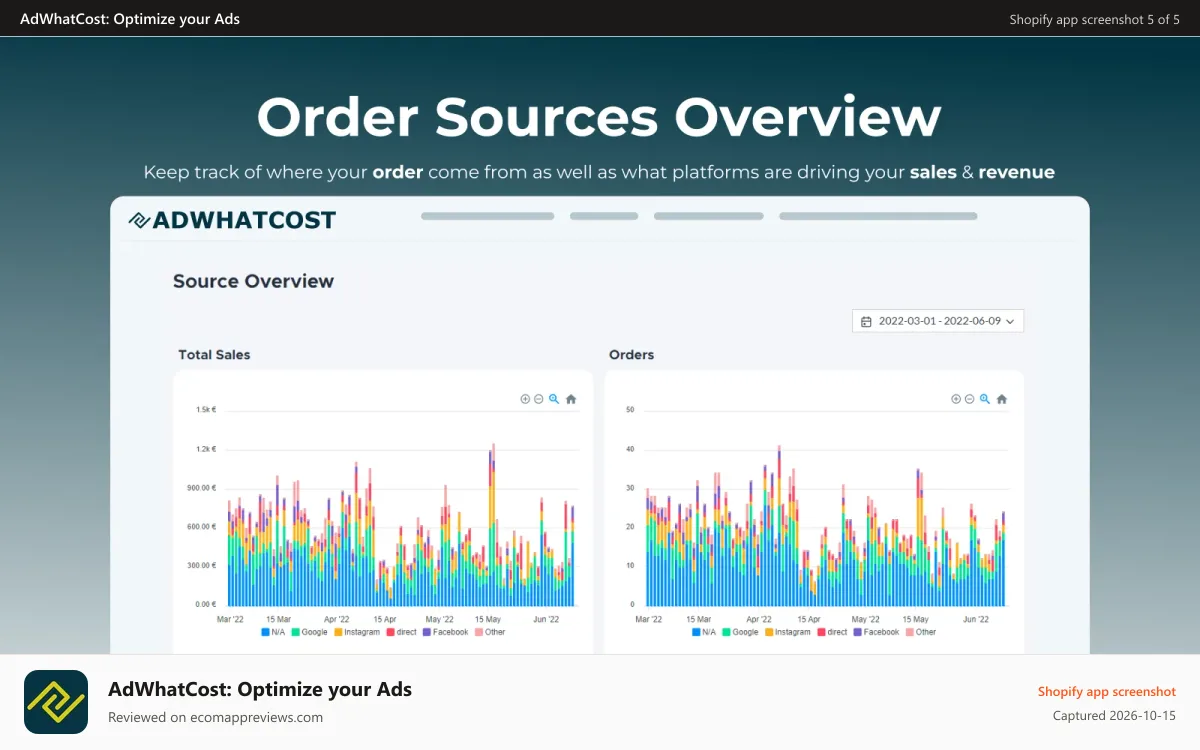The width and height of the screenshot is (1200, 750).
Task: Click the '600.00 €' axis label
Action: coord(201,527)
